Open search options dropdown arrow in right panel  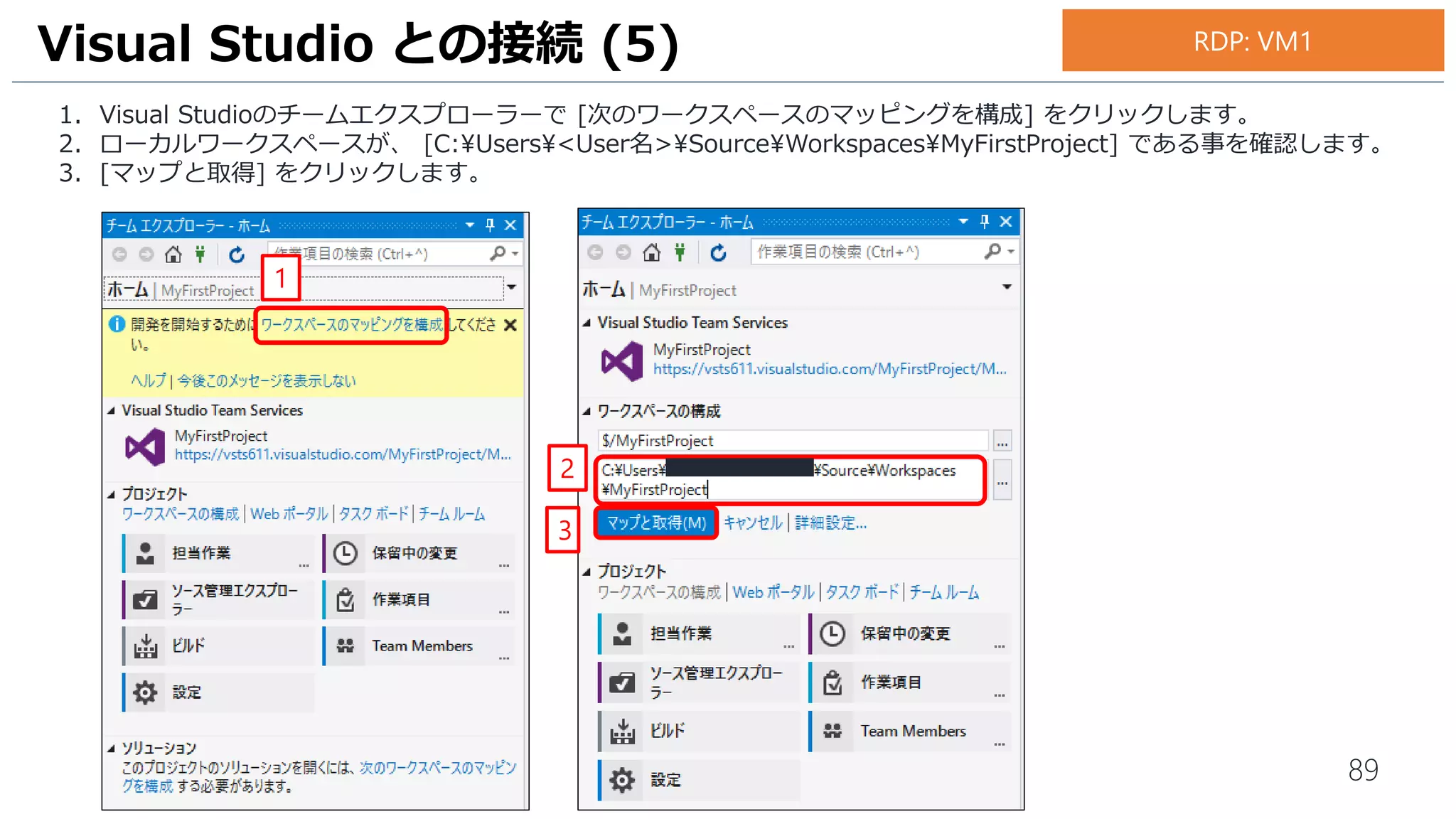tap(1010, 252)
